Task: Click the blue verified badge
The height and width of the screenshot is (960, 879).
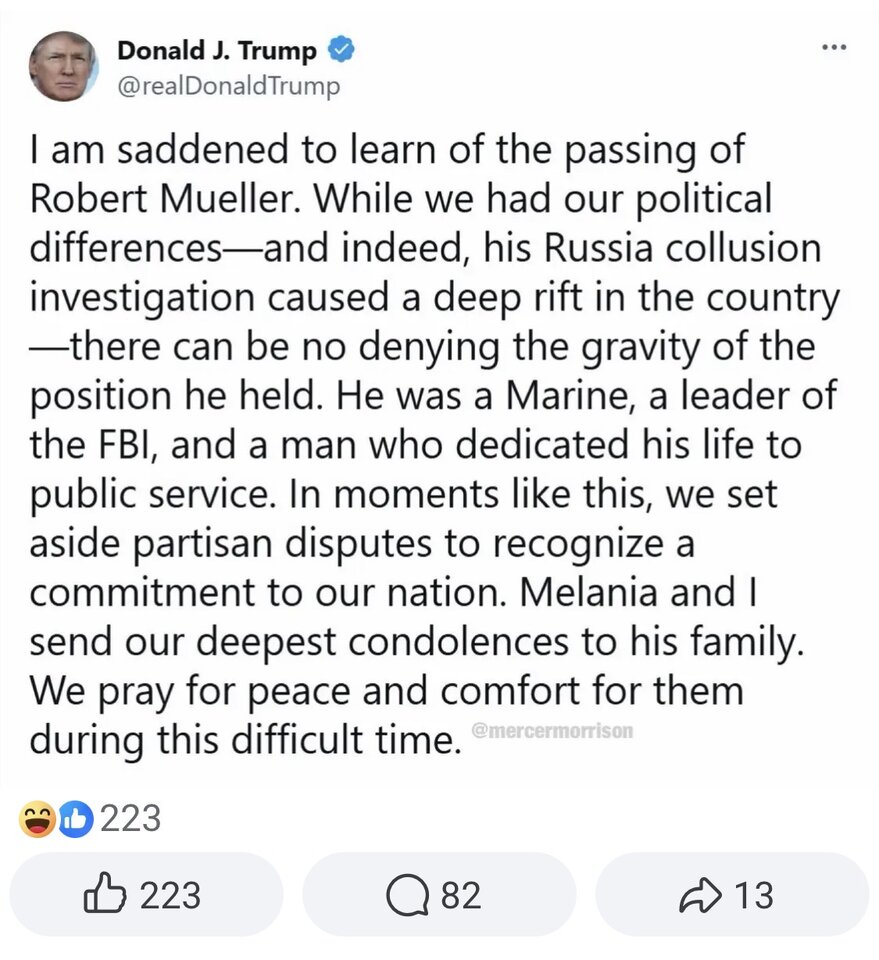Action: pyautogui.click(x=341, y=50)
